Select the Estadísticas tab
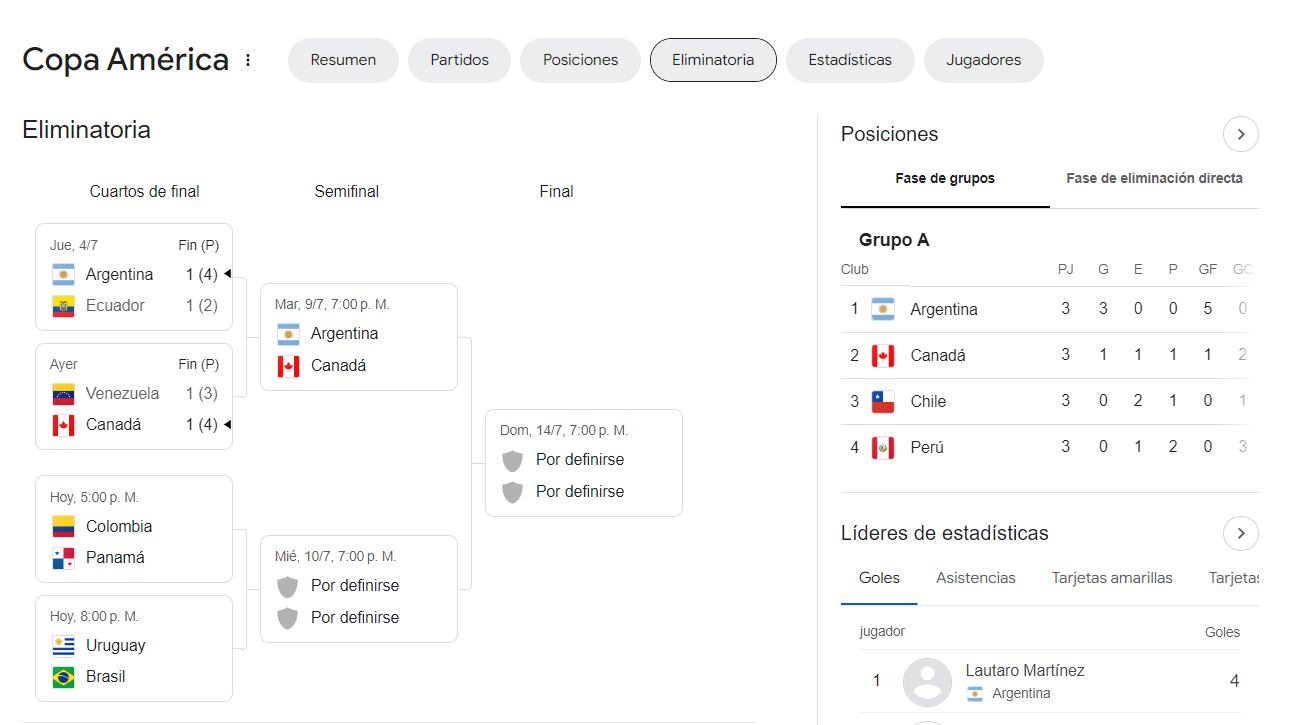The height and width of the screenshot is (725, 1291). pos(849,60)
